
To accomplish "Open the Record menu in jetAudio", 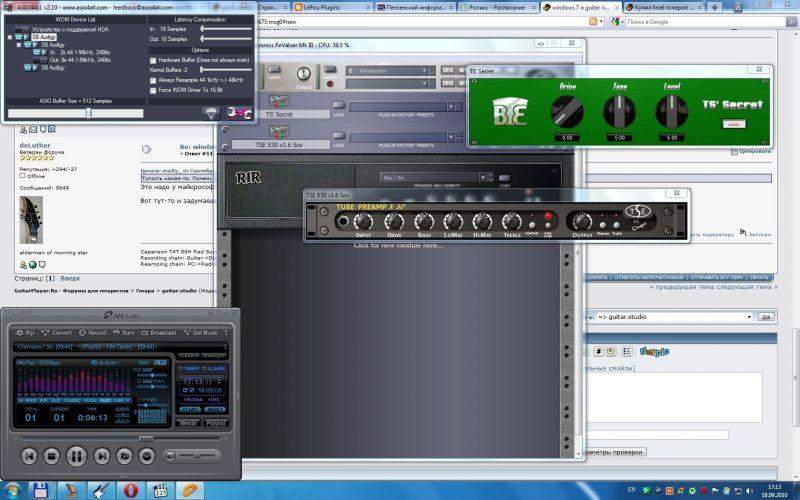I will (92, 332).
